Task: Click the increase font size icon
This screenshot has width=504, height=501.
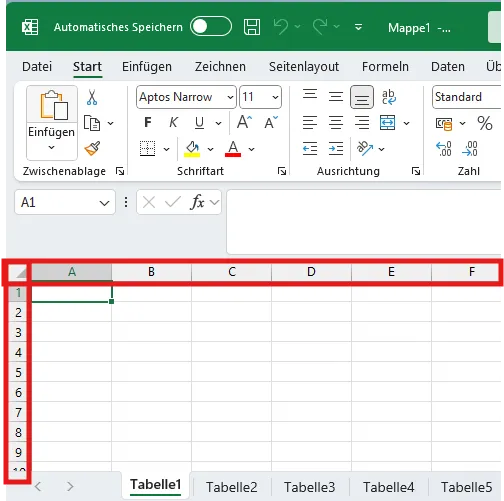Action: tap(244, 122)
